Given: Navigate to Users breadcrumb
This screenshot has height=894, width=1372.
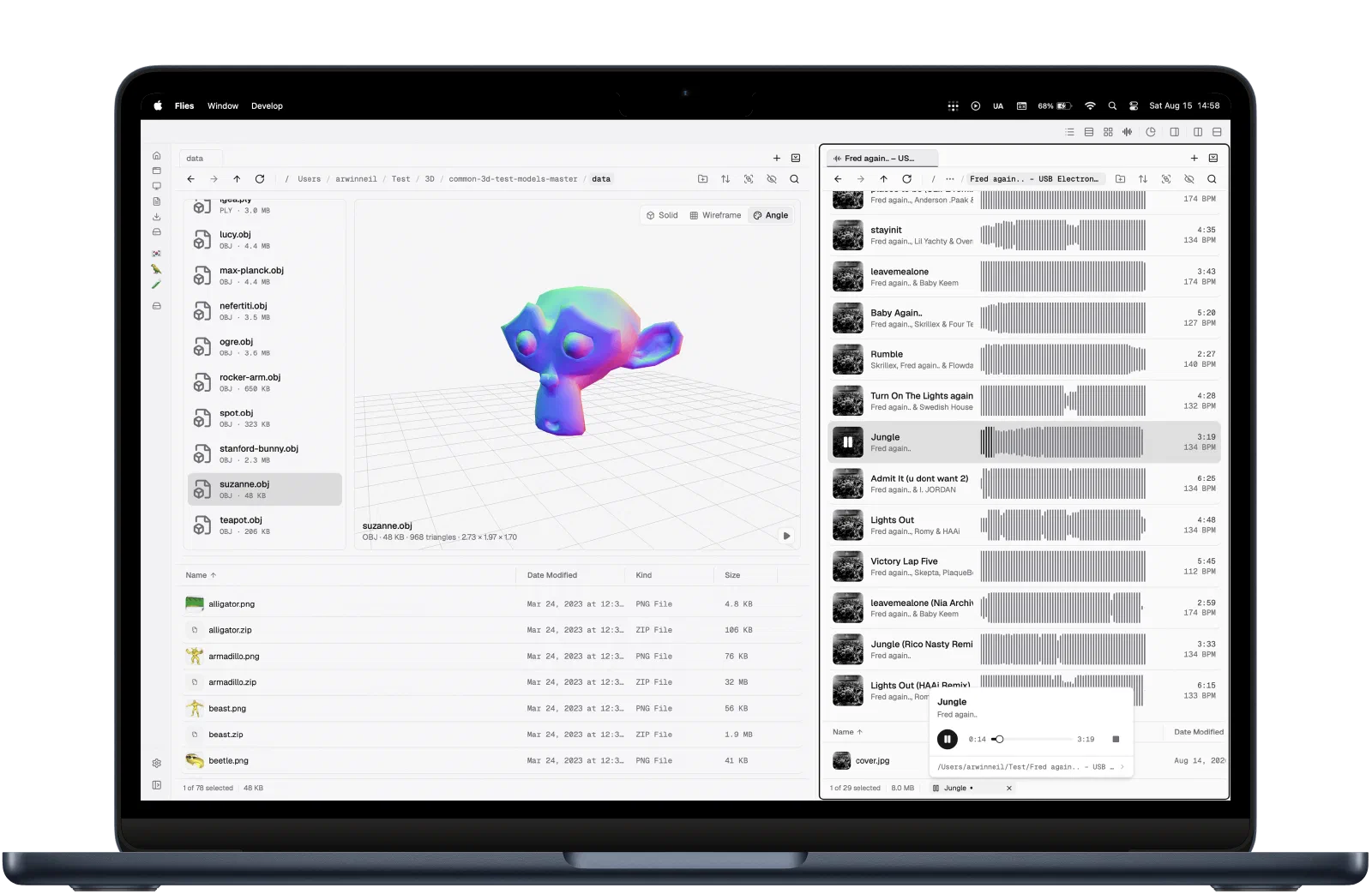Looking at the screenshot, I should (x=310, y=179).
